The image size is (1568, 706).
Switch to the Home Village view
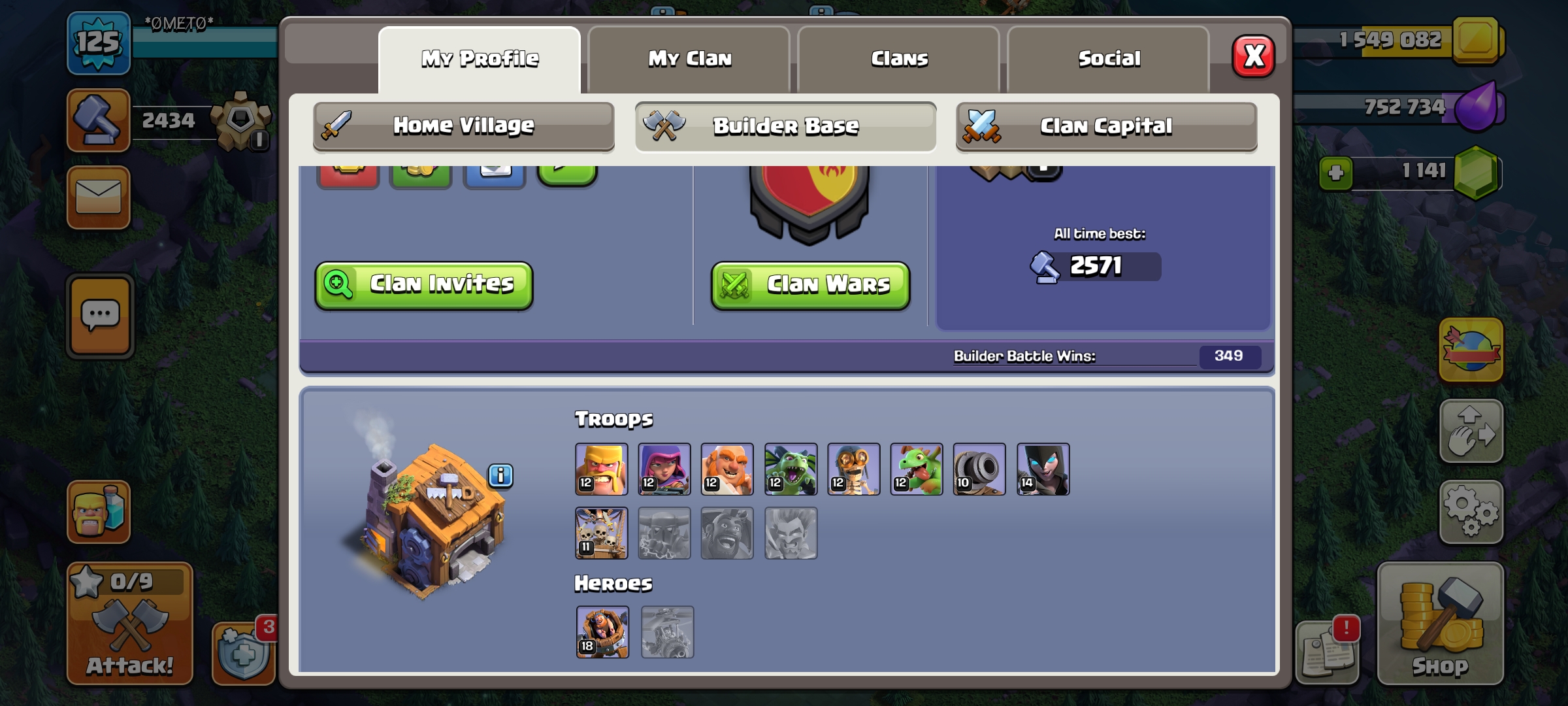click(x=463, y=126)
